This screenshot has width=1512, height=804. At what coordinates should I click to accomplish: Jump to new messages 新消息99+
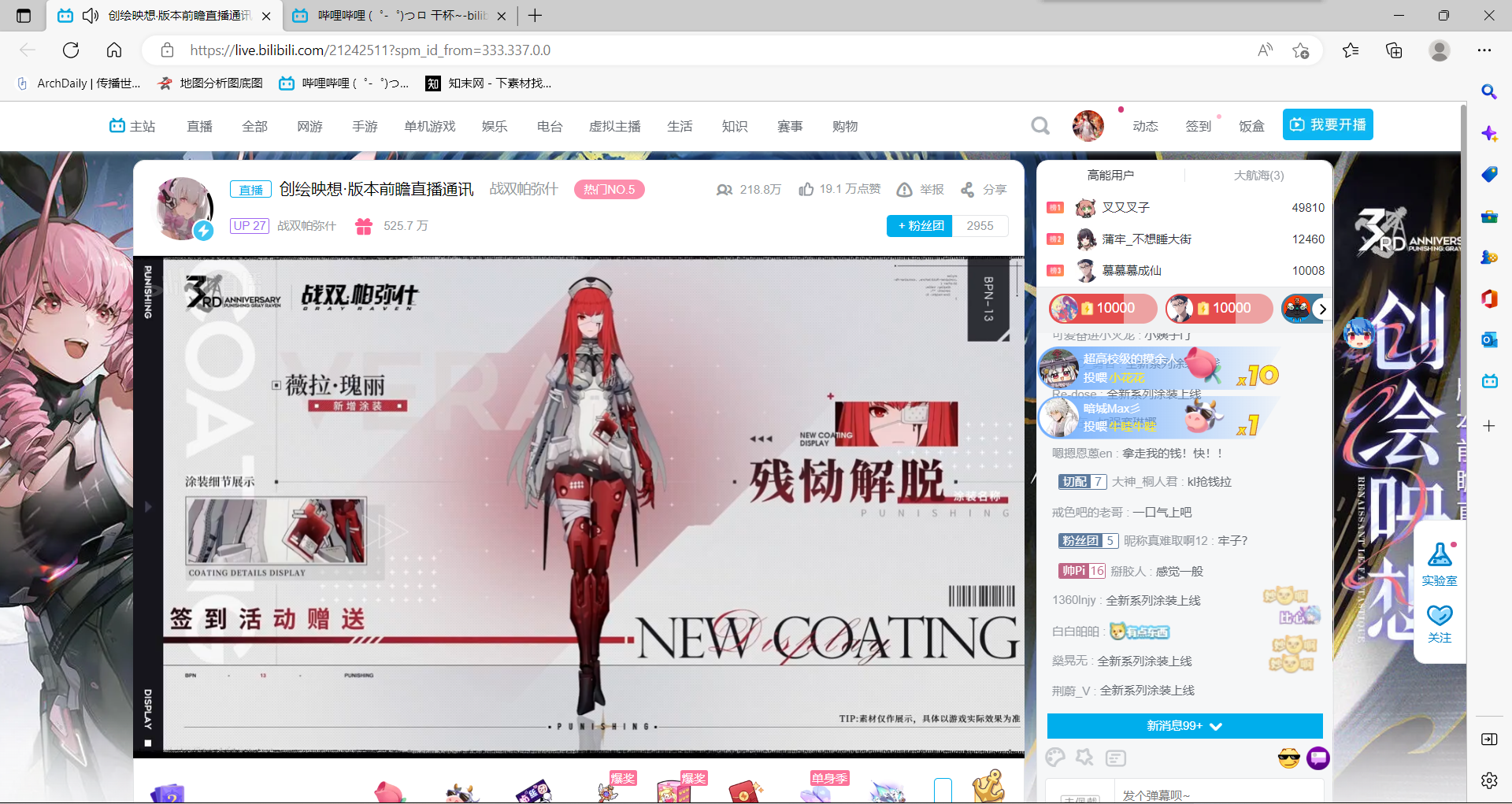1184,726
